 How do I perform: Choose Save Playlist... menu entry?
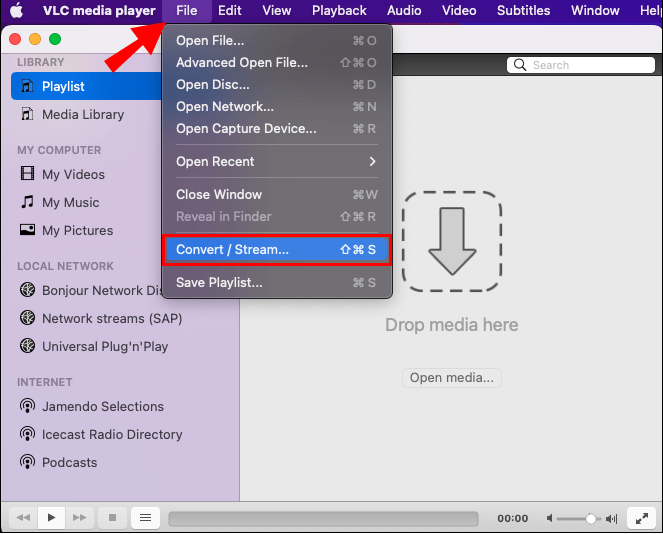click(277, 282)
